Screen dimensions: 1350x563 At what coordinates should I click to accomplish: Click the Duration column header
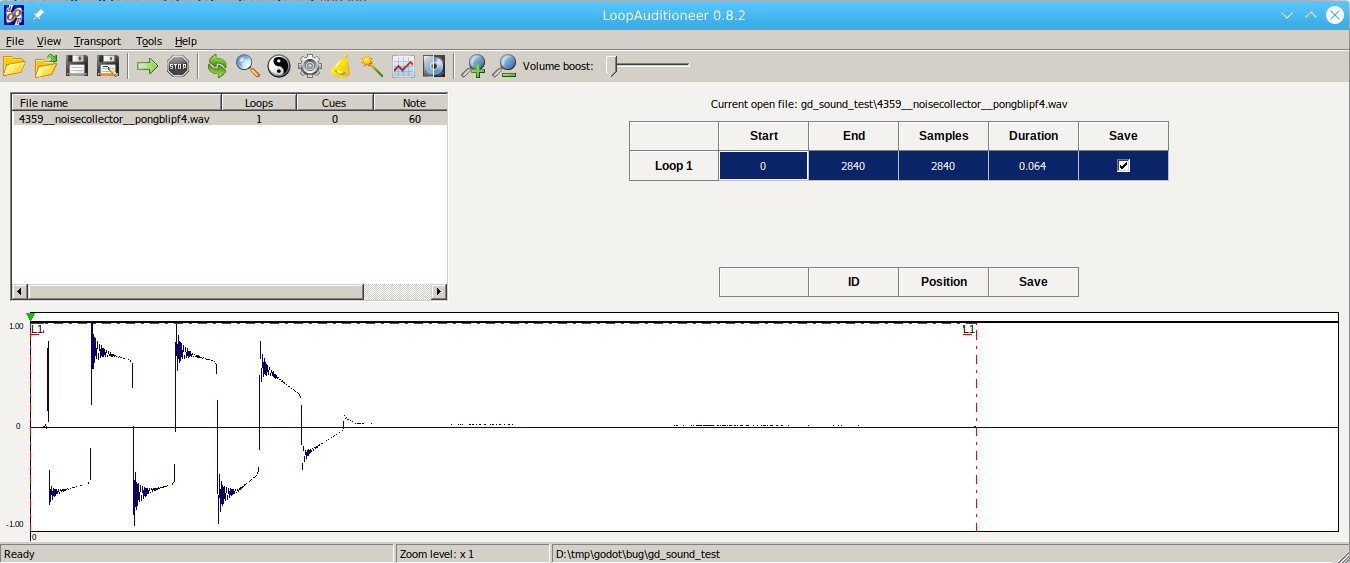pyautogui.click(x=1033, y=136)
